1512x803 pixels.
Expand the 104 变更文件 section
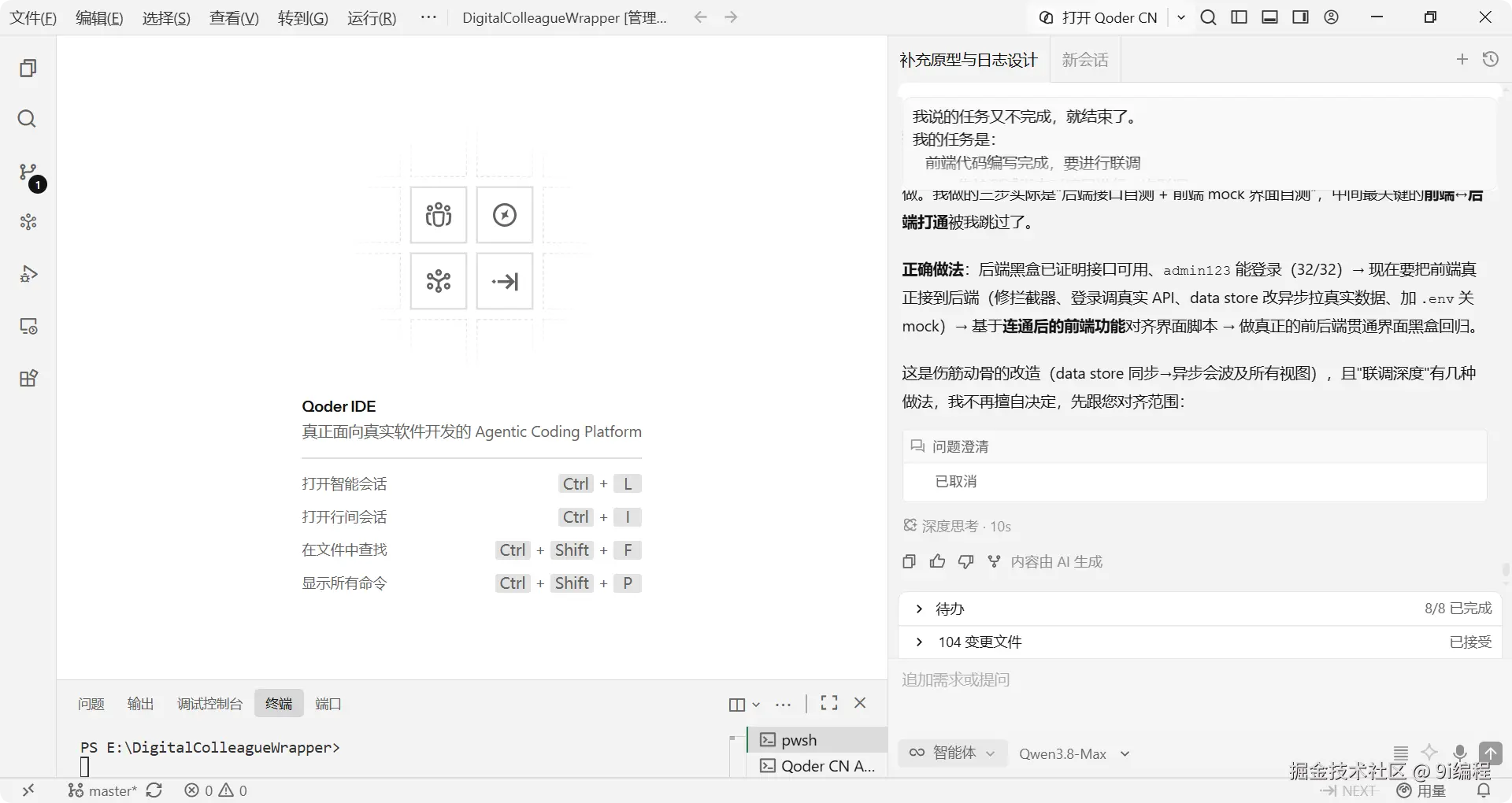[1200, 642]
